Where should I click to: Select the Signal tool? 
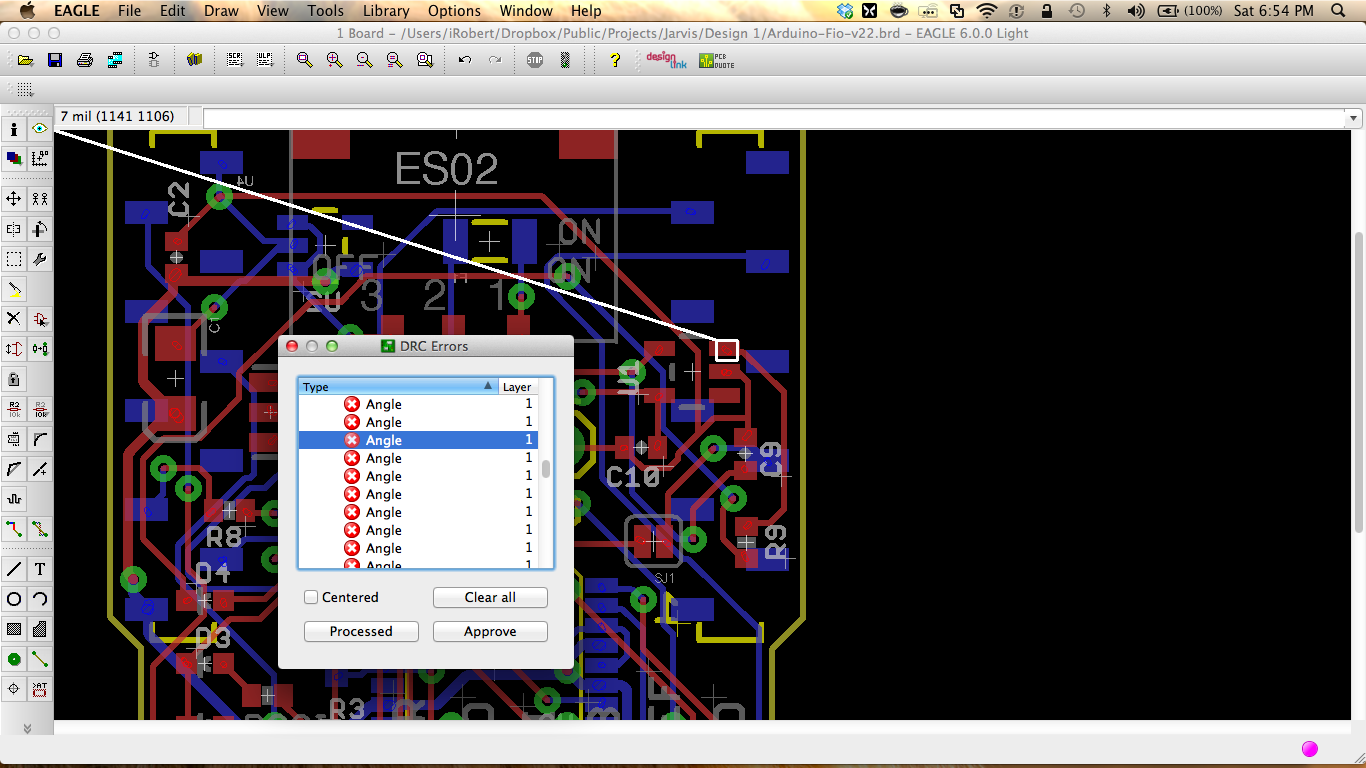point(40,659)
